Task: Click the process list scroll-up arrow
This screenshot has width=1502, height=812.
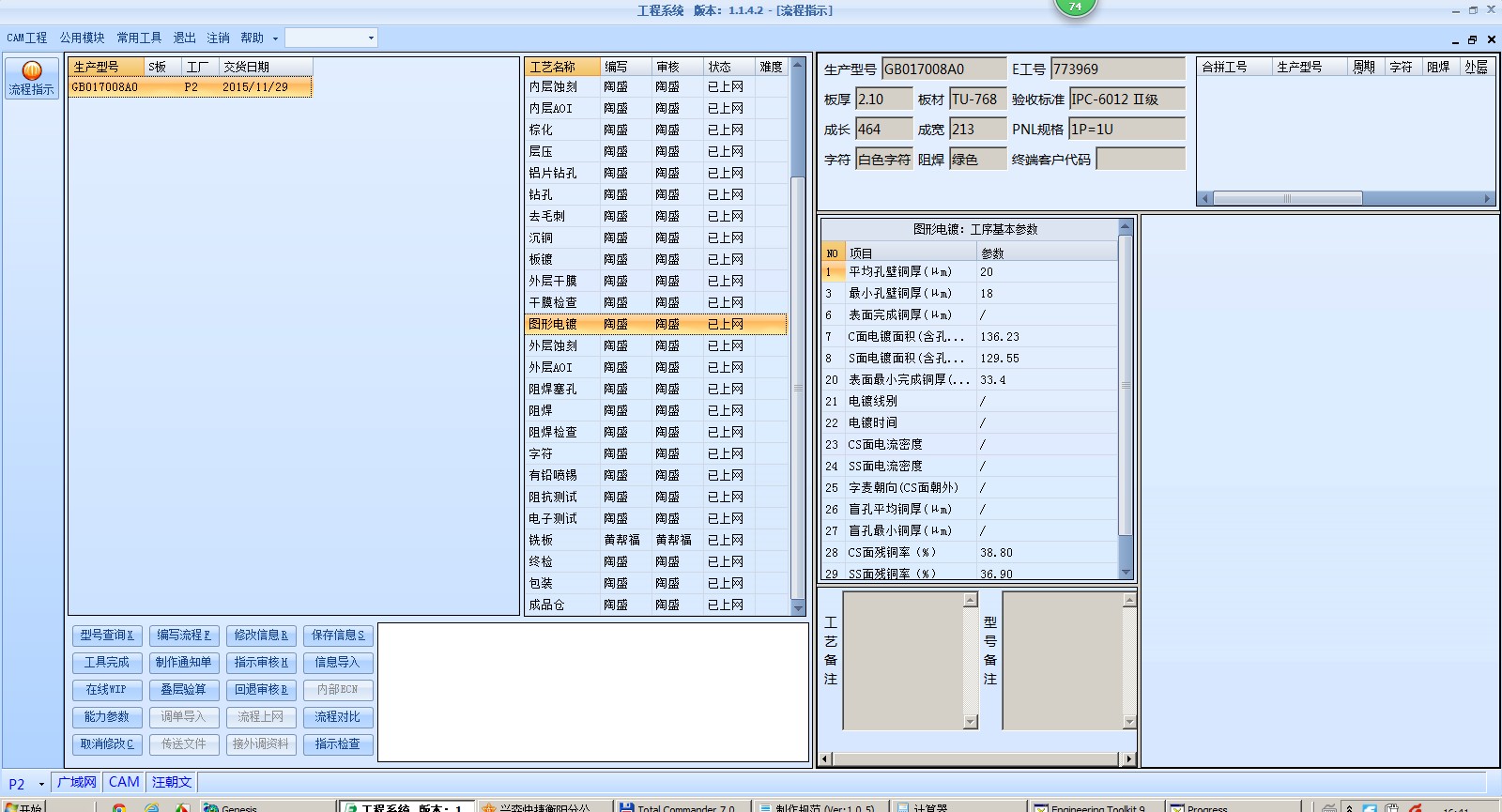Action: [x=798, y=65]
